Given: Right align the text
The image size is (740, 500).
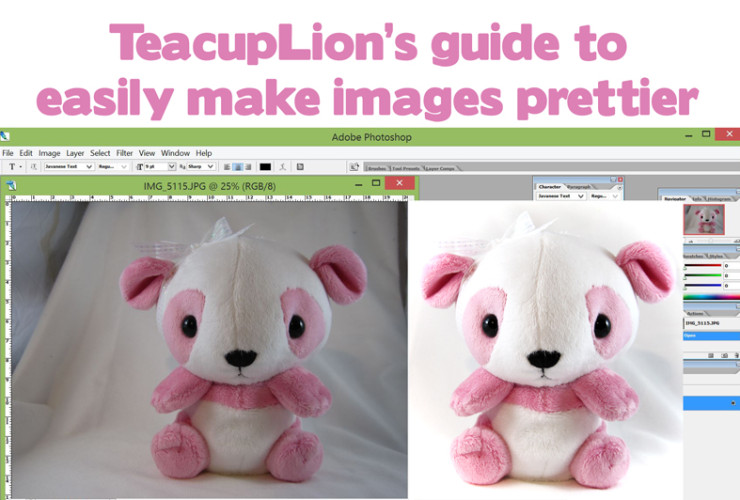Looking at the screenshot, I should (x=248, y=167).
